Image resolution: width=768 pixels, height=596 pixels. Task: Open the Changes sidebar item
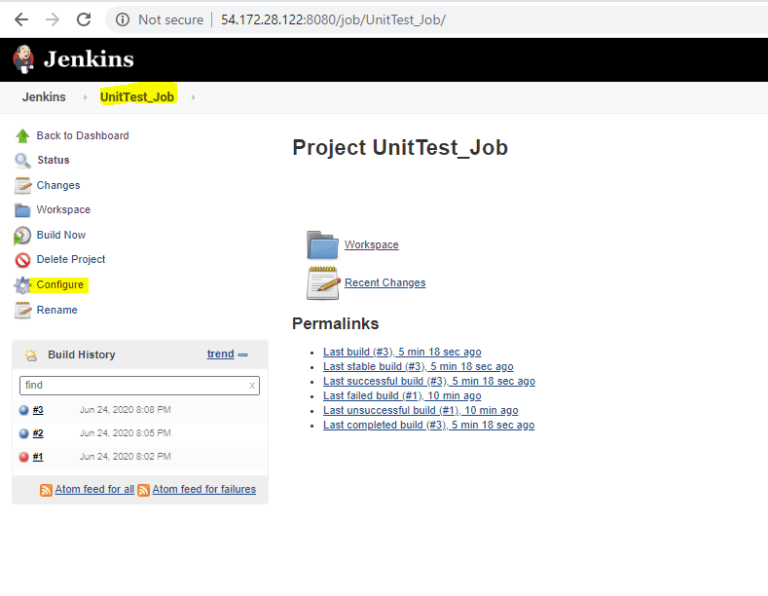(x=58, y=185)
